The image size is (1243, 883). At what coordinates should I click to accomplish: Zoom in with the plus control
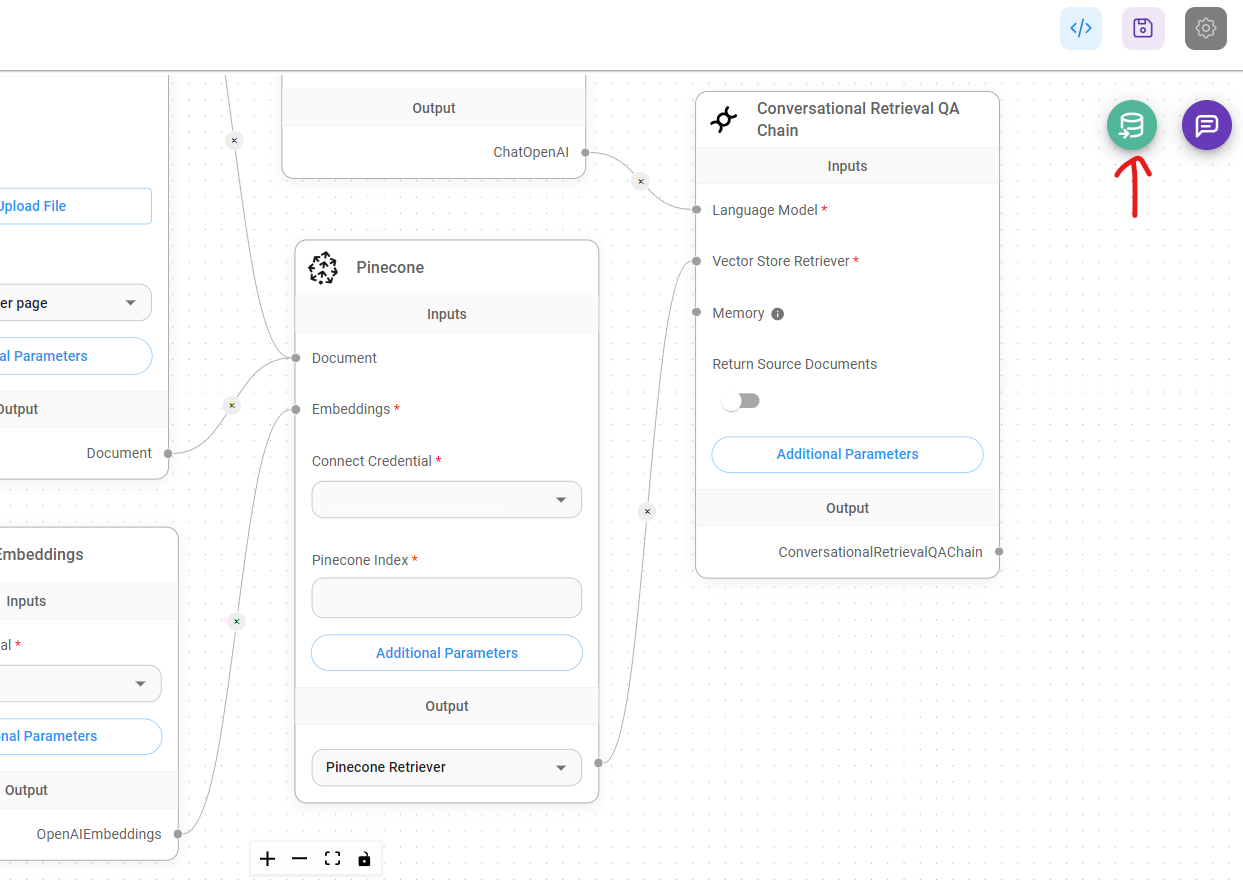(267, 859)
